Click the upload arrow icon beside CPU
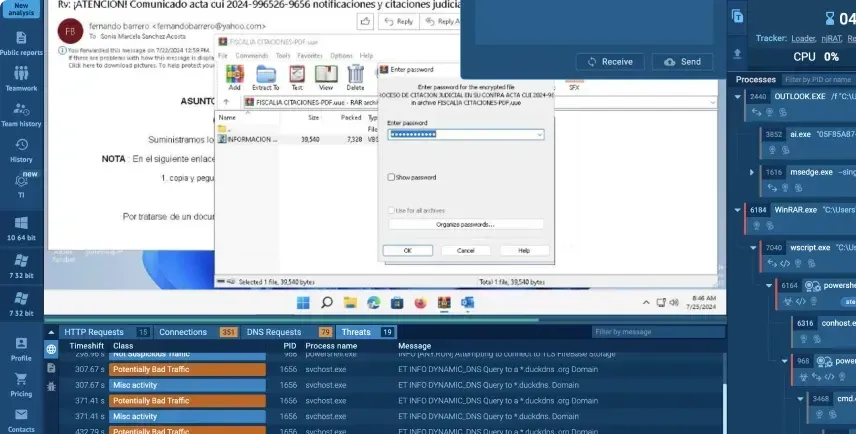 coord(737,53)
